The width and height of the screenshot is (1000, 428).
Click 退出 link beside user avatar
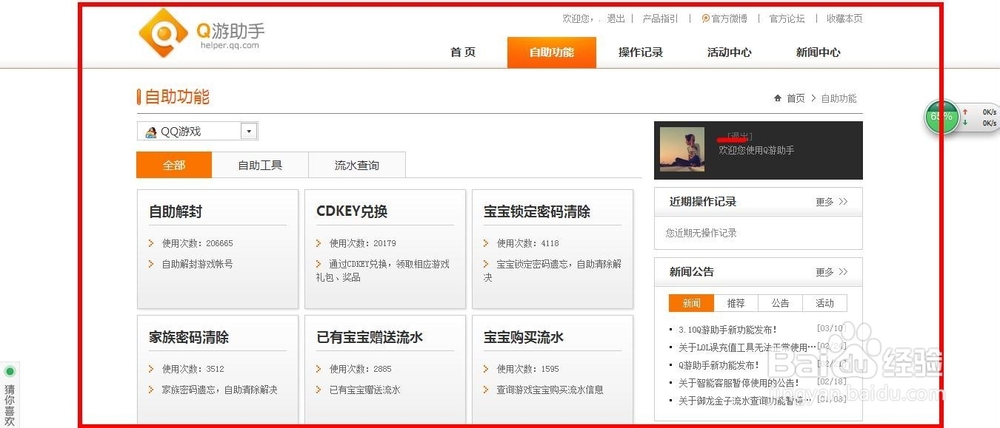(x=740, y=136)
